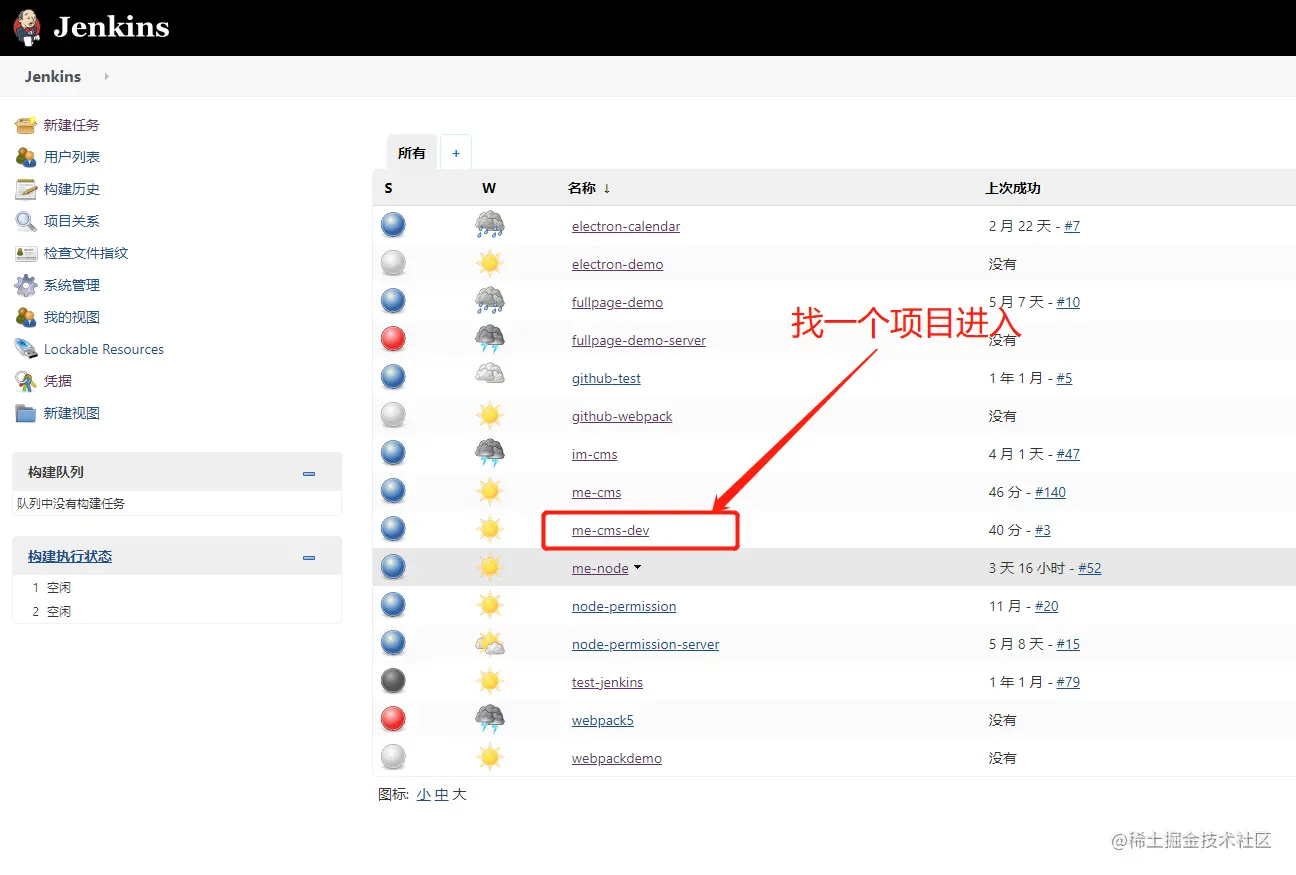This screenshot has height=875, width=1296.
Task: Open build #79 of test-jenkins
Action: 1068,682
